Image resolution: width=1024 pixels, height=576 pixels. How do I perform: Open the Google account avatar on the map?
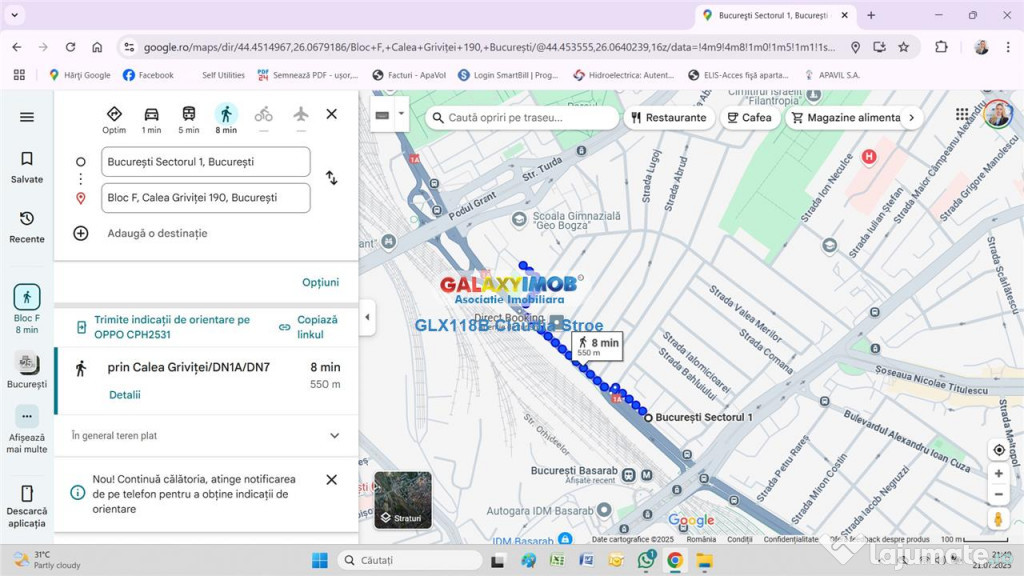pos(997,114)
